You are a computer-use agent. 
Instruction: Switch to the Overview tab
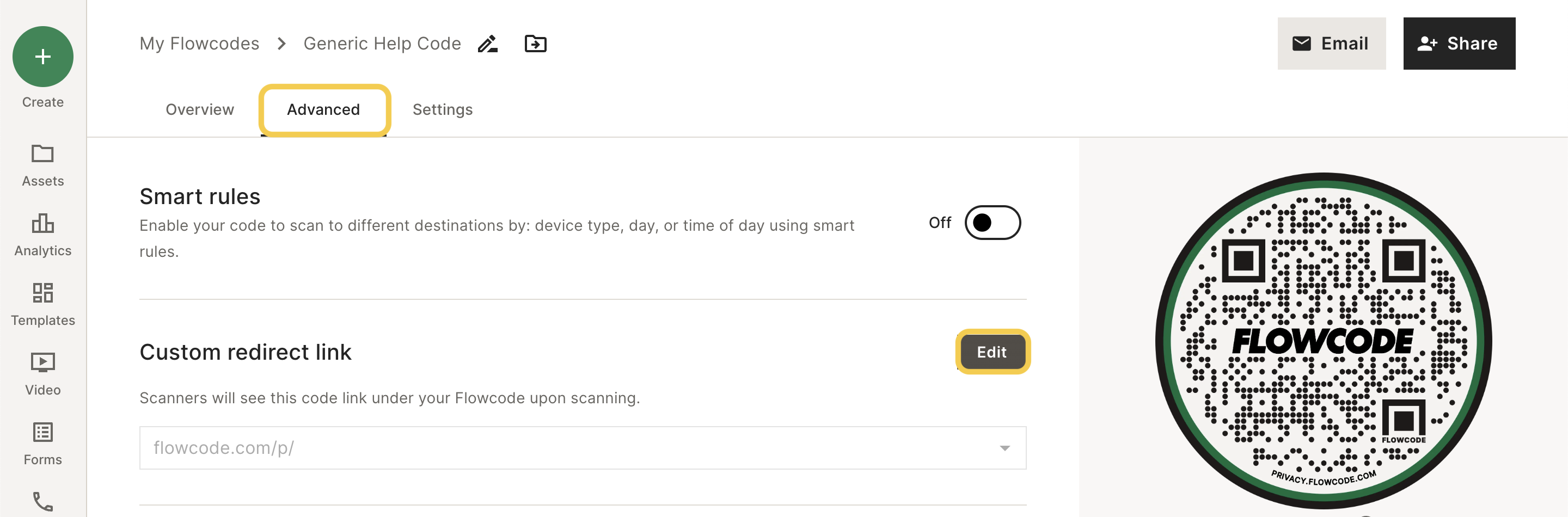(200, 109)
